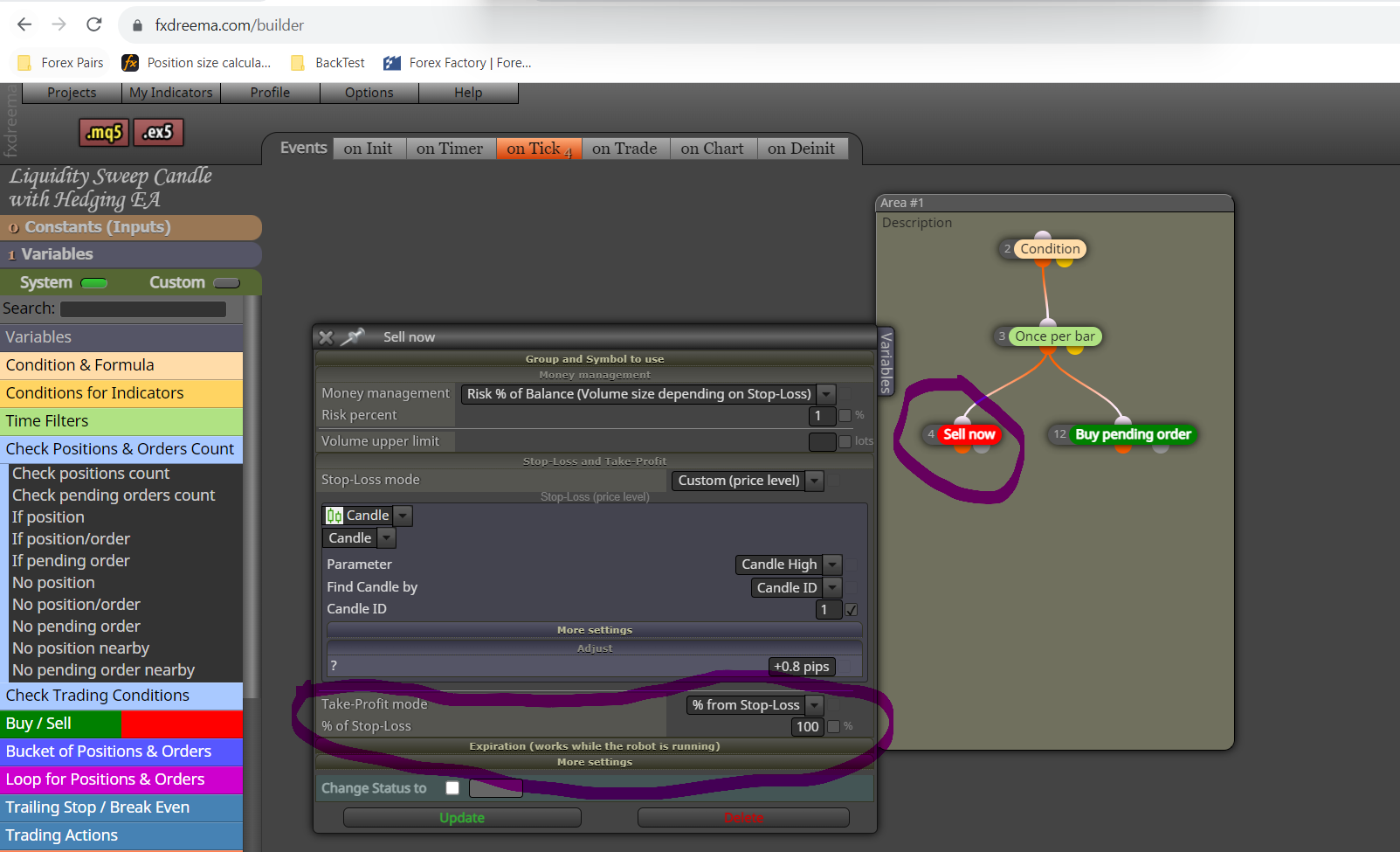
Task: Go back with browser back arrow
Action: [x=24, y=24]
